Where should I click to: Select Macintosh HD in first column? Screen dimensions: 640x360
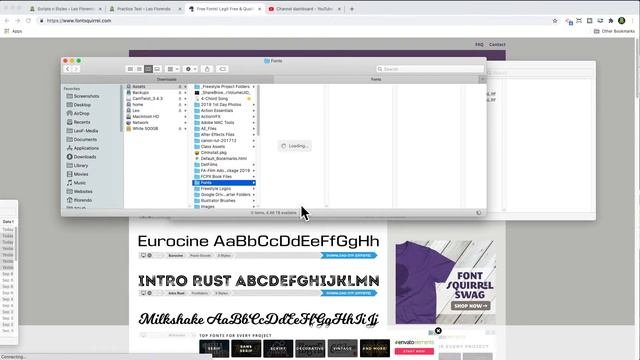click(x=156, y=116)
